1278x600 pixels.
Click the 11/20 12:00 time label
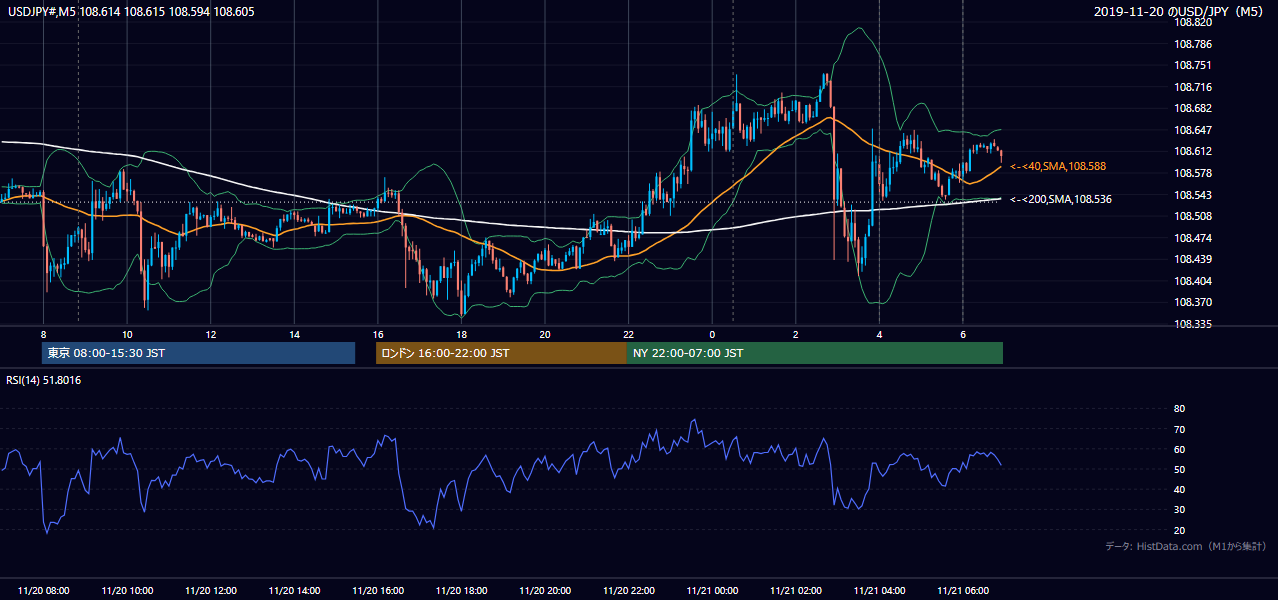coord(211,591)
